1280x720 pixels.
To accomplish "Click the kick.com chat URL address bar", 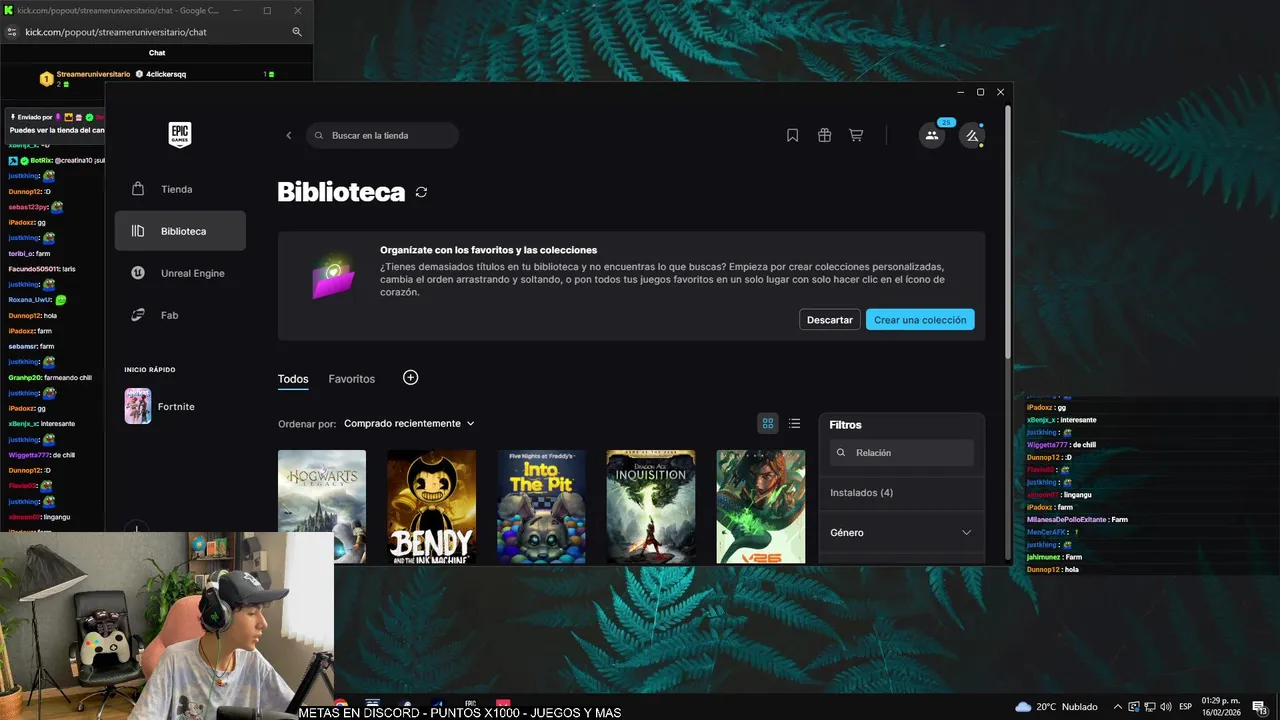I will 115,32.
